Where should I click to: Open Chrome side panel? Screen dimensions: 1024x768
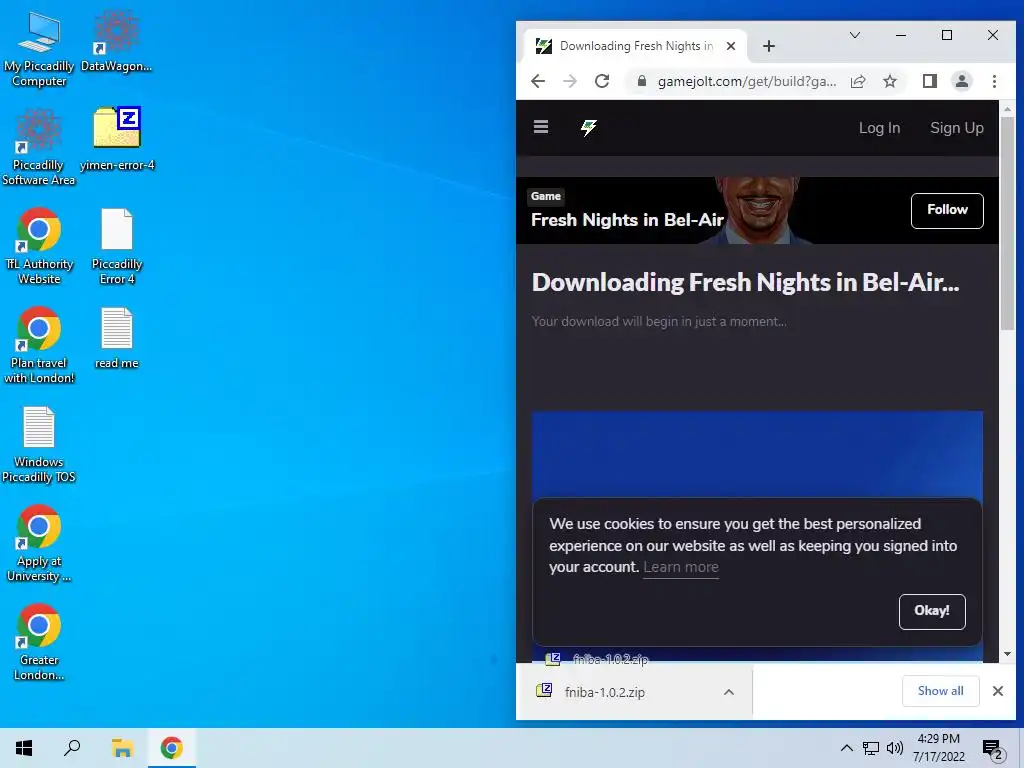930,81
